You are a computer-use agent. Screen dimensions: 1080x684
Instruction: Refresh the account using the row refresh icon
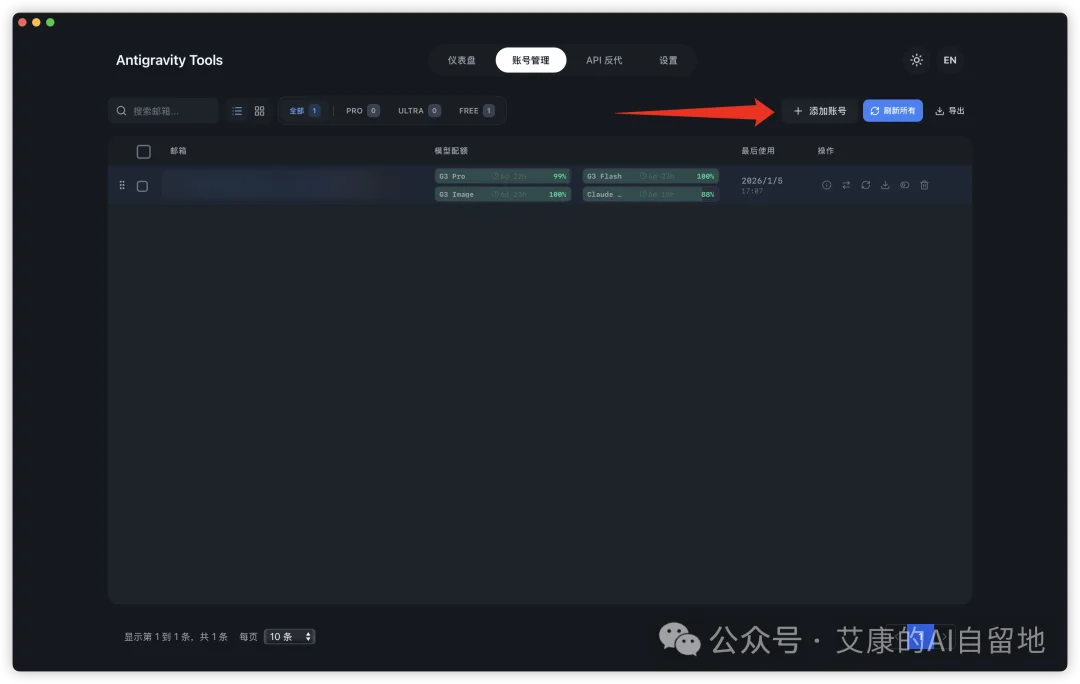866,185
